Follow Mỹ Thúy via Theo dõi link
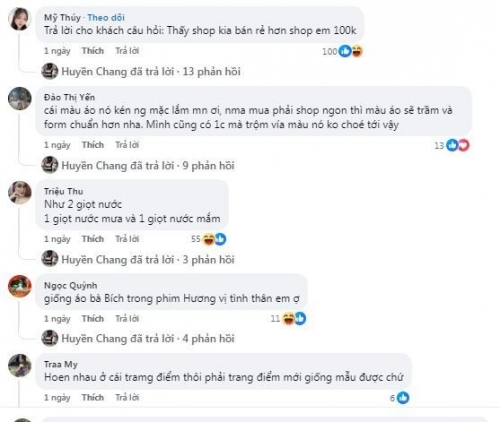The width and height of the screenshot is (500, 422). click(106, 18)
